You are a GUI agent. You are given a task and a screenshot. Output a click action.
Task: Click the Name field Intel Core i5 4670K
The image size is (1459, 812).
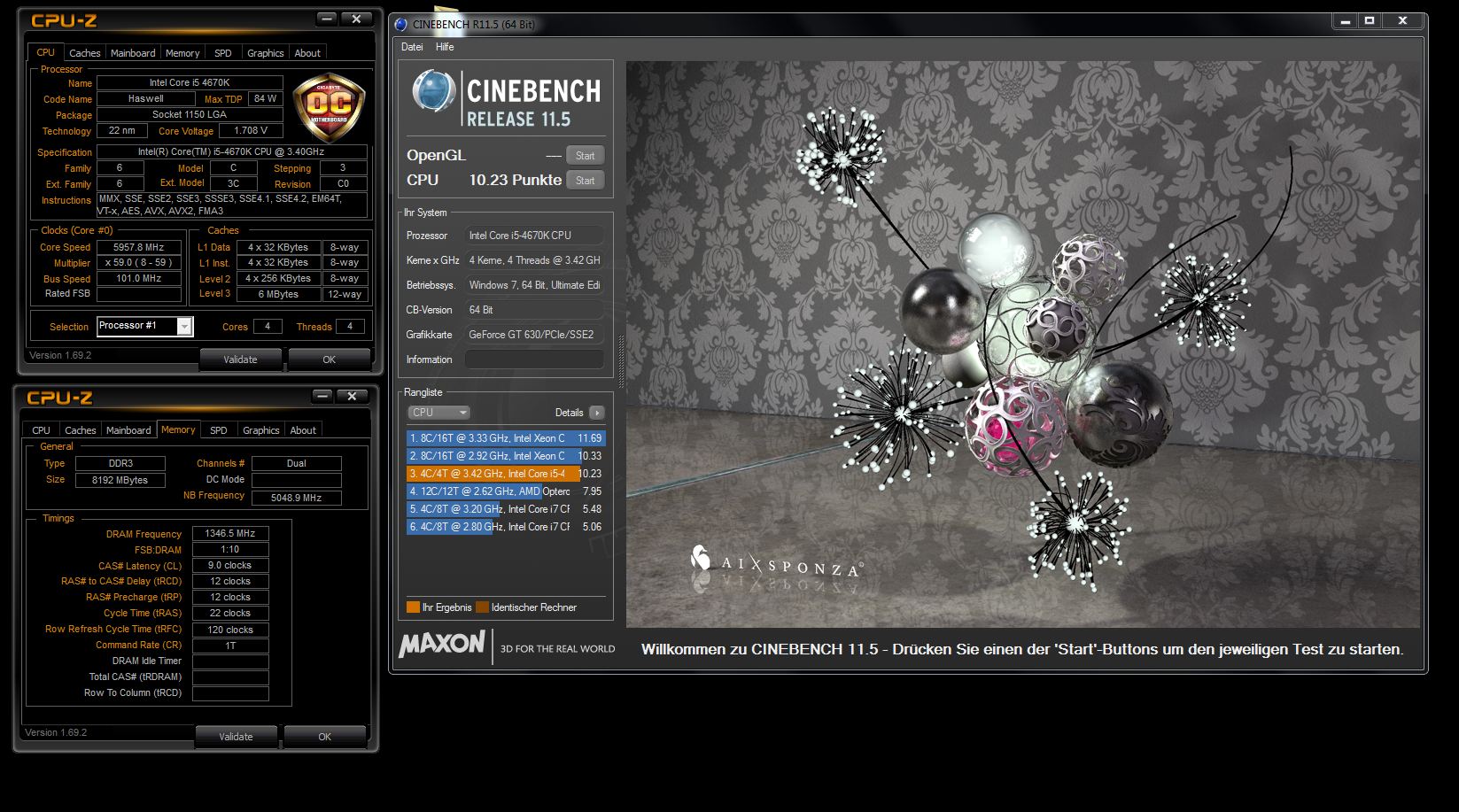tap(190, 82)
